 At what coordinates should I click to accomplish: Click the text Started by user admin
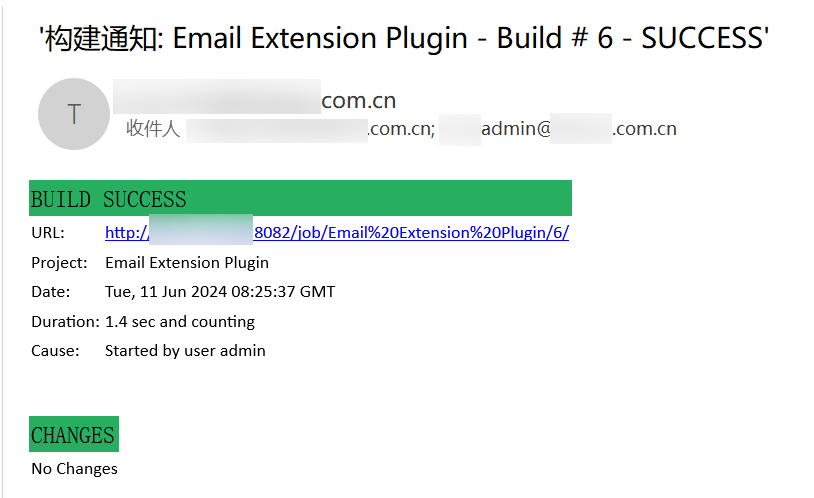tap(185, 351)
